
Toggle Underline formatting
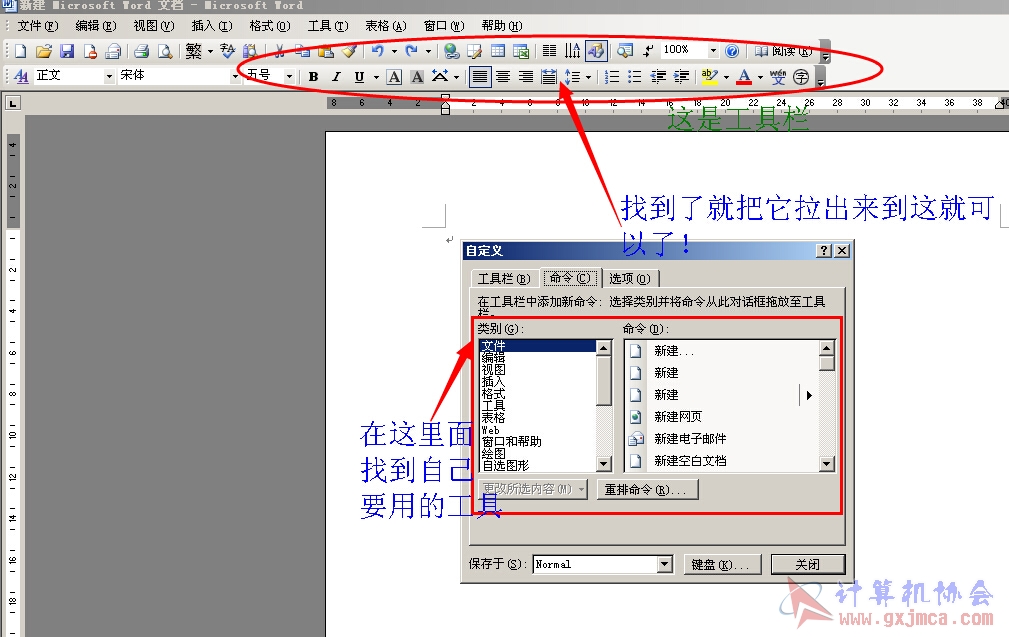[x=360, y=77]
